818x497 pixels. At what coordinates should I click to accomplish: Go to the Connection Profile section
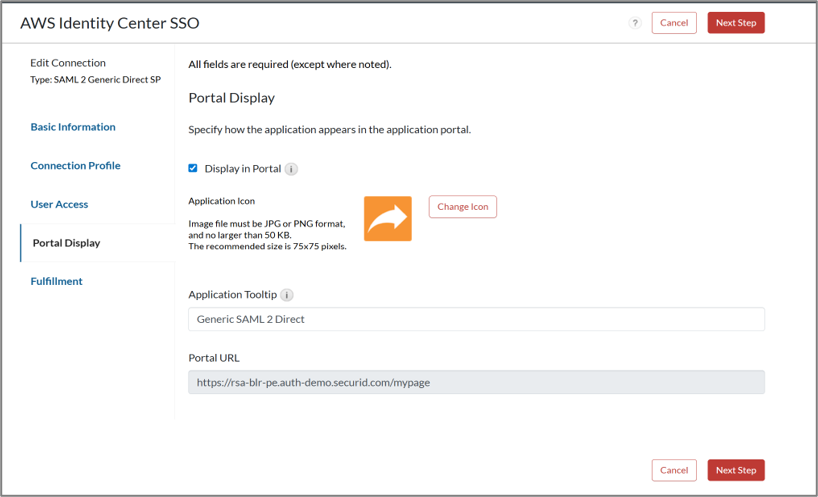click(75, 165)
